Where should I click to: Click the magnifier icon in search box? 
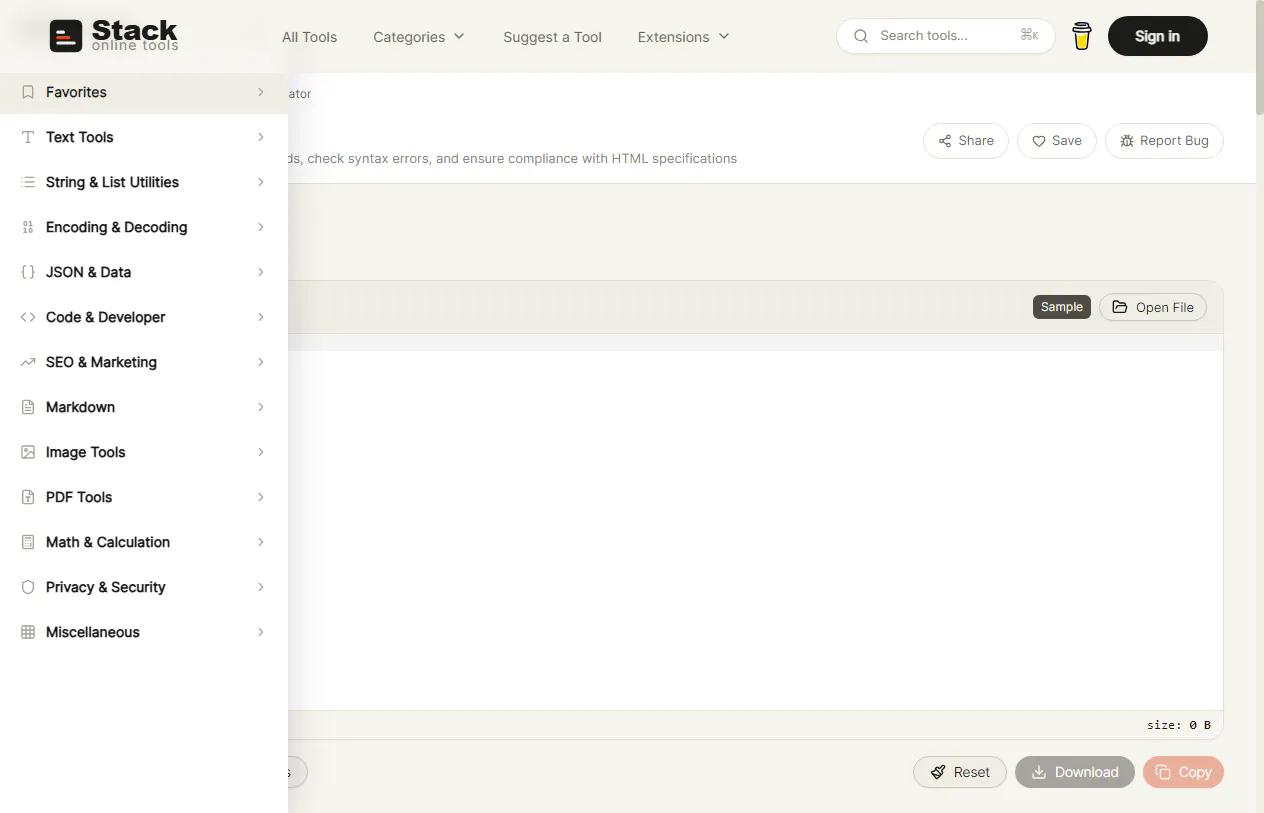(x=861, y=36)
